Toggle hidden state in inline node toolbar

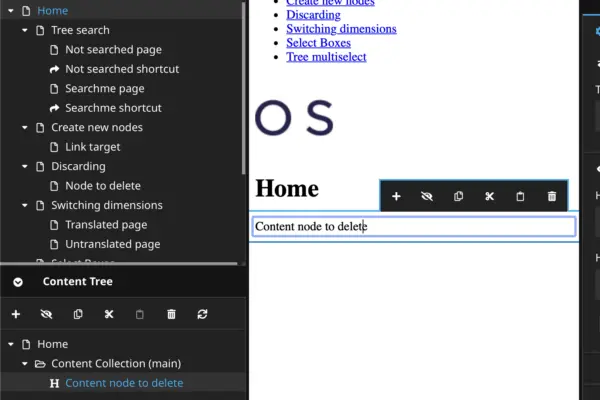[427, 197]
